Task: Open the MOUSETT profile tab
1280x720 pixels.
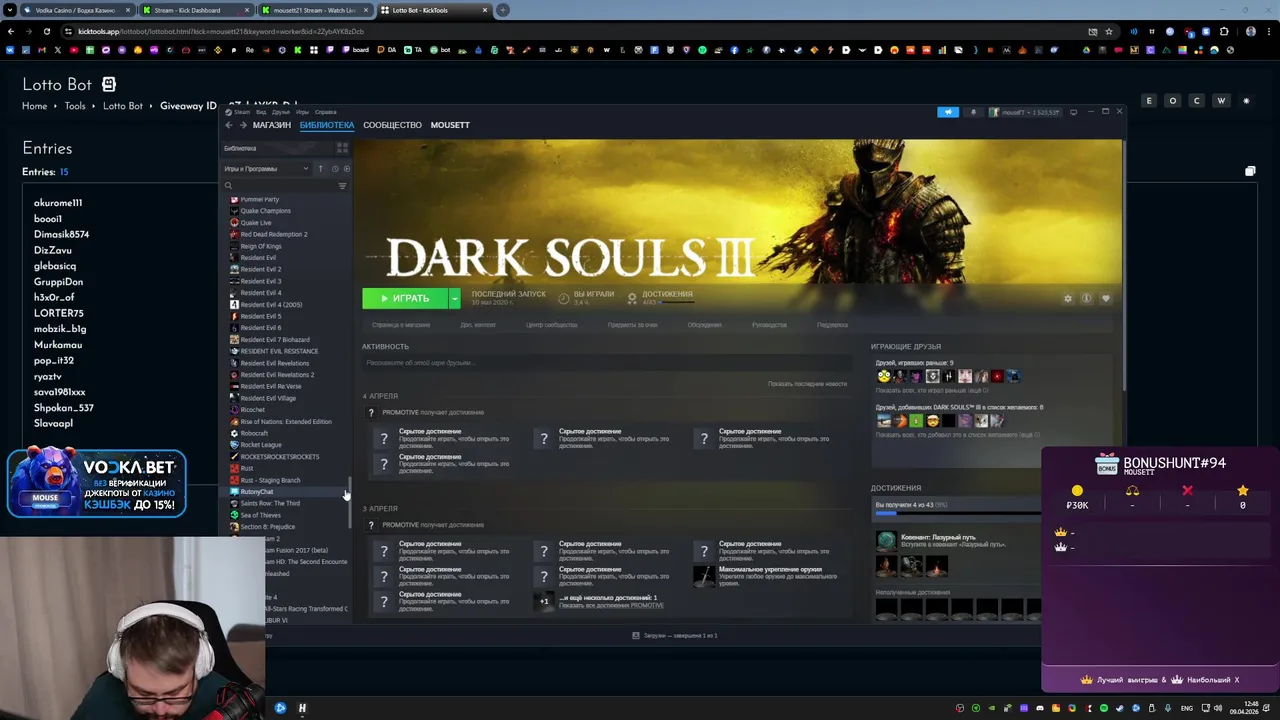Action: (450, 125)
